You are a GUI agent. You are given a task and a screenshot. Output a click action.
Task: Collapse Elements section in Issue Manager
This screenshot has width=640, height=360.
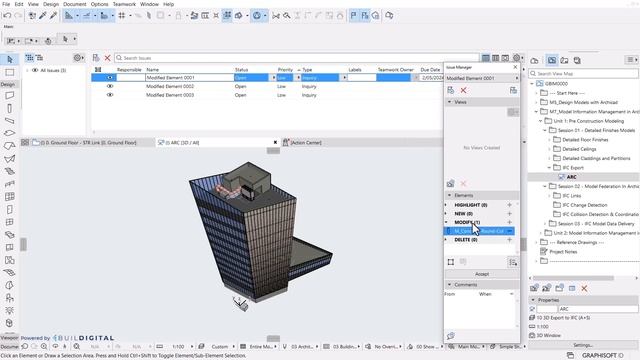tap(449, 196)
